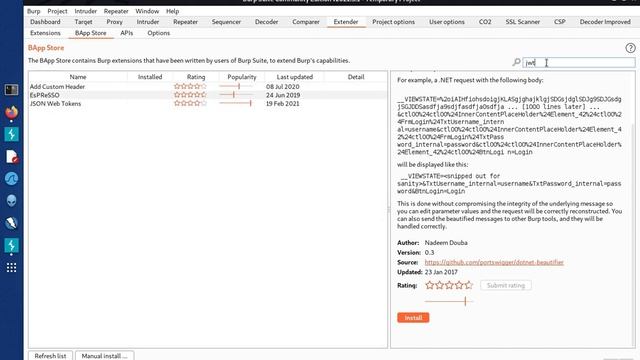Open the Repeater menu in the menu bar

pos(116,11)
